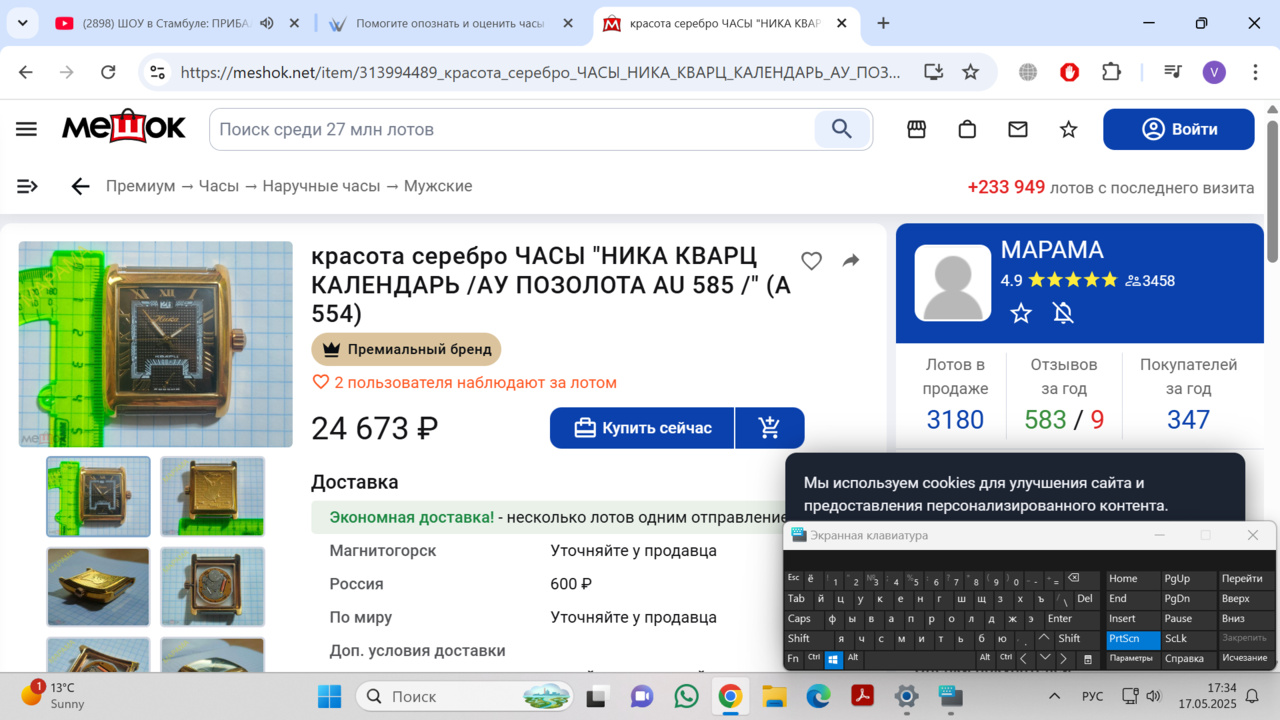Open Chrome site info icon in address bar
1280x720 pixels.
pos(157,72)
